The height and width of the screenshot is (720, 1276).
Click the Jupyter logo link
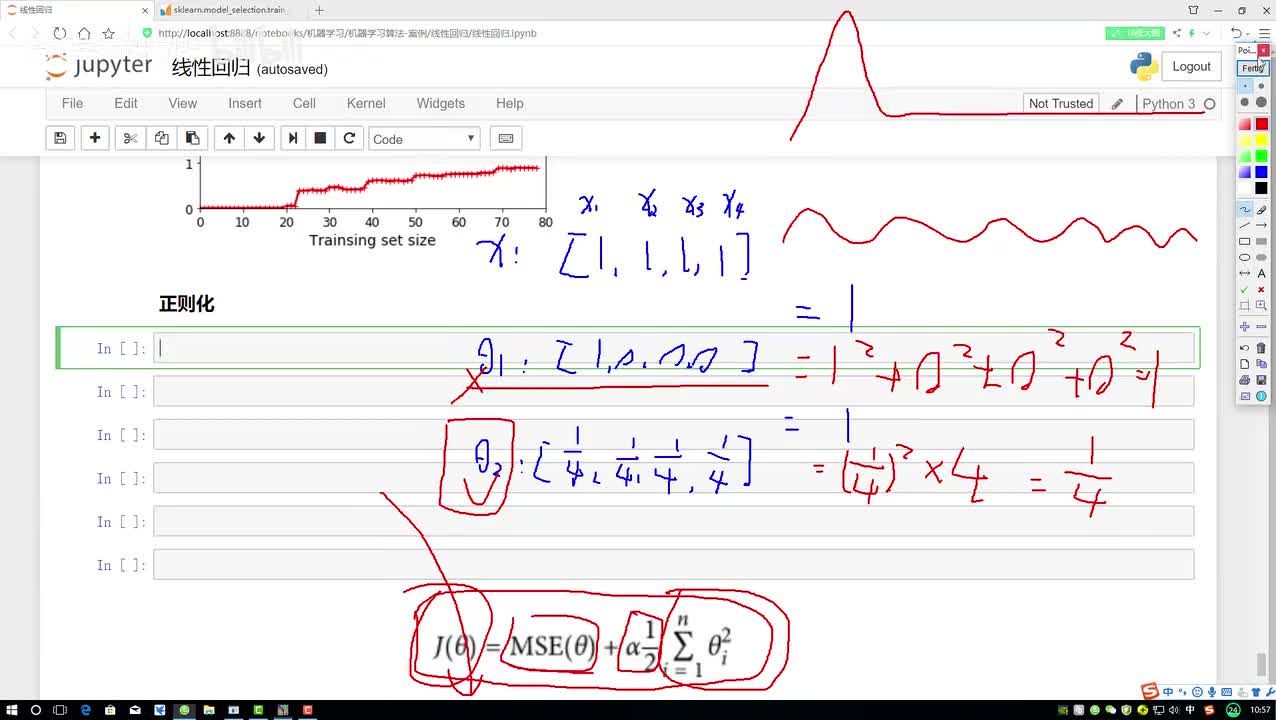[x=99, y=67]
